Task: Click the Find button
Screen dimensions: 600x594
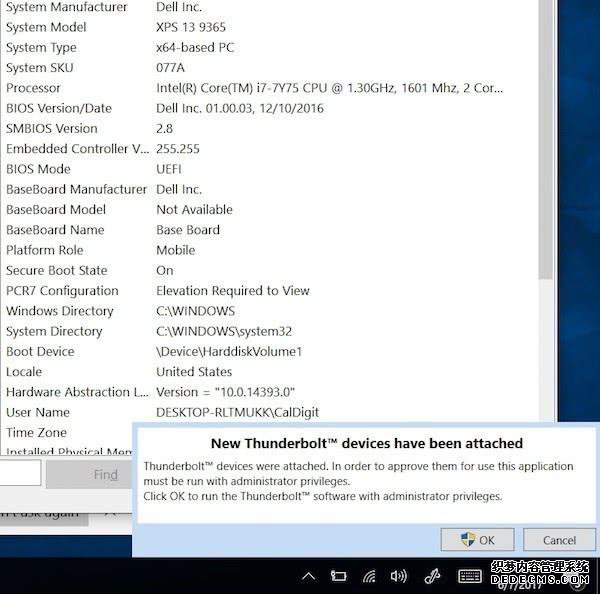Action: [105, 474]
